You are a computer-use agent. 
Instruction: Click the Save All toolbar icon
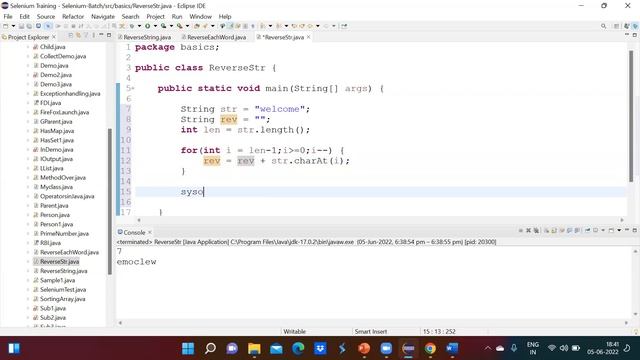point(29,26)
